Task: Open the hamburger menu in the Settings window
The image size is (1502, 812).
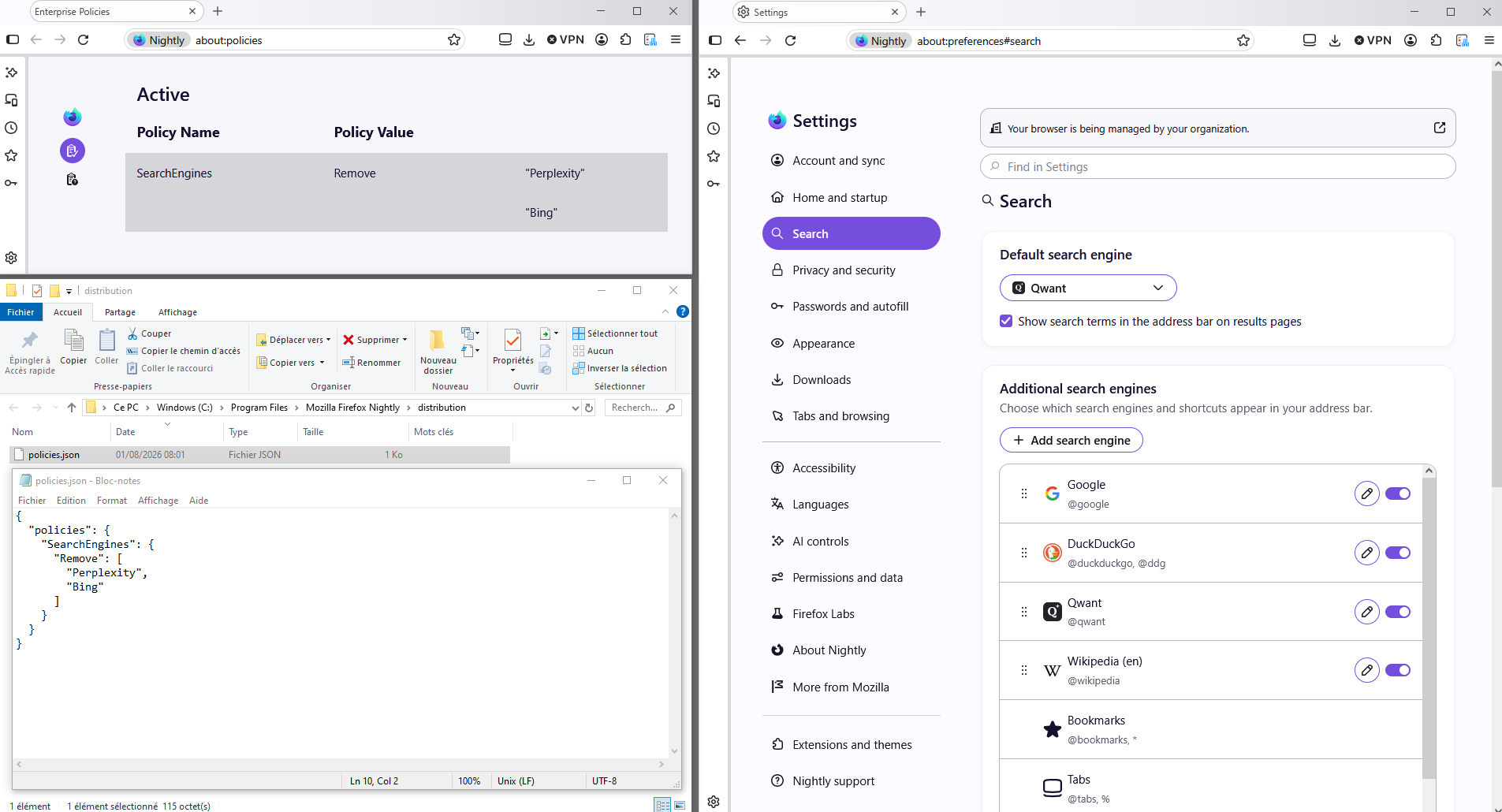Action: [x=1489, y=40]
